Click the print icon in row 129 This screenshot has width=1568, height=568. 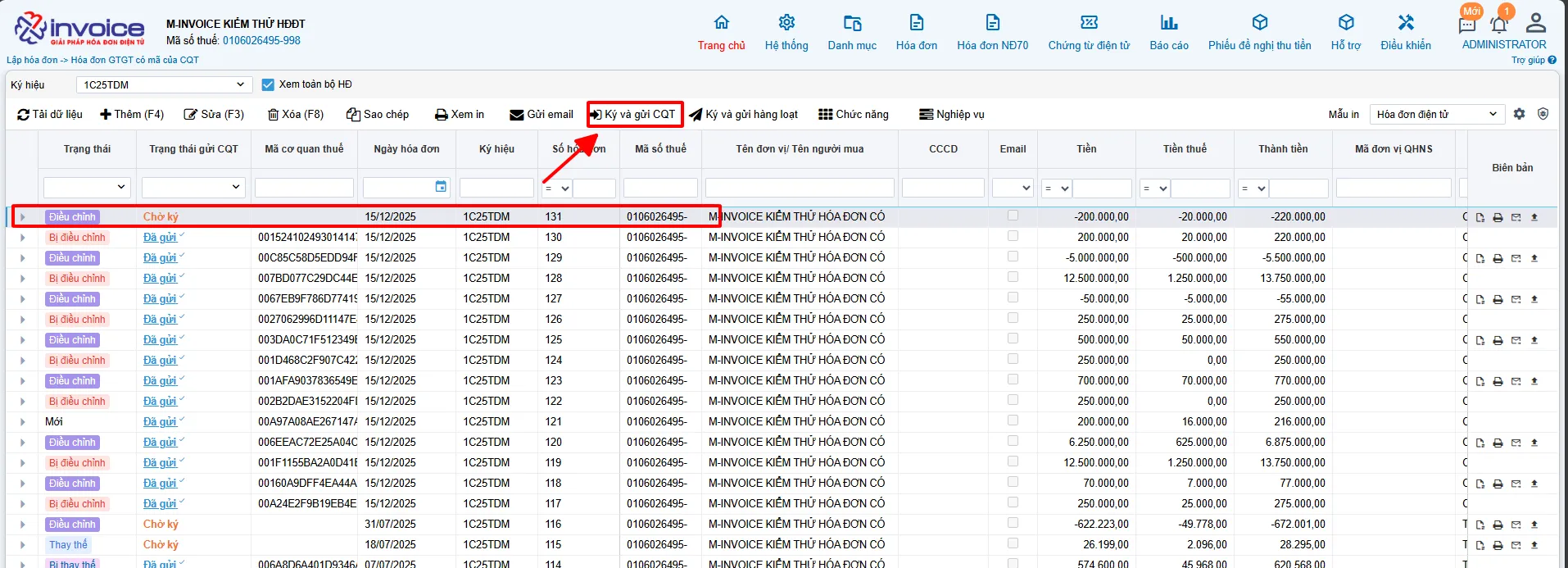click(1498, 258)
